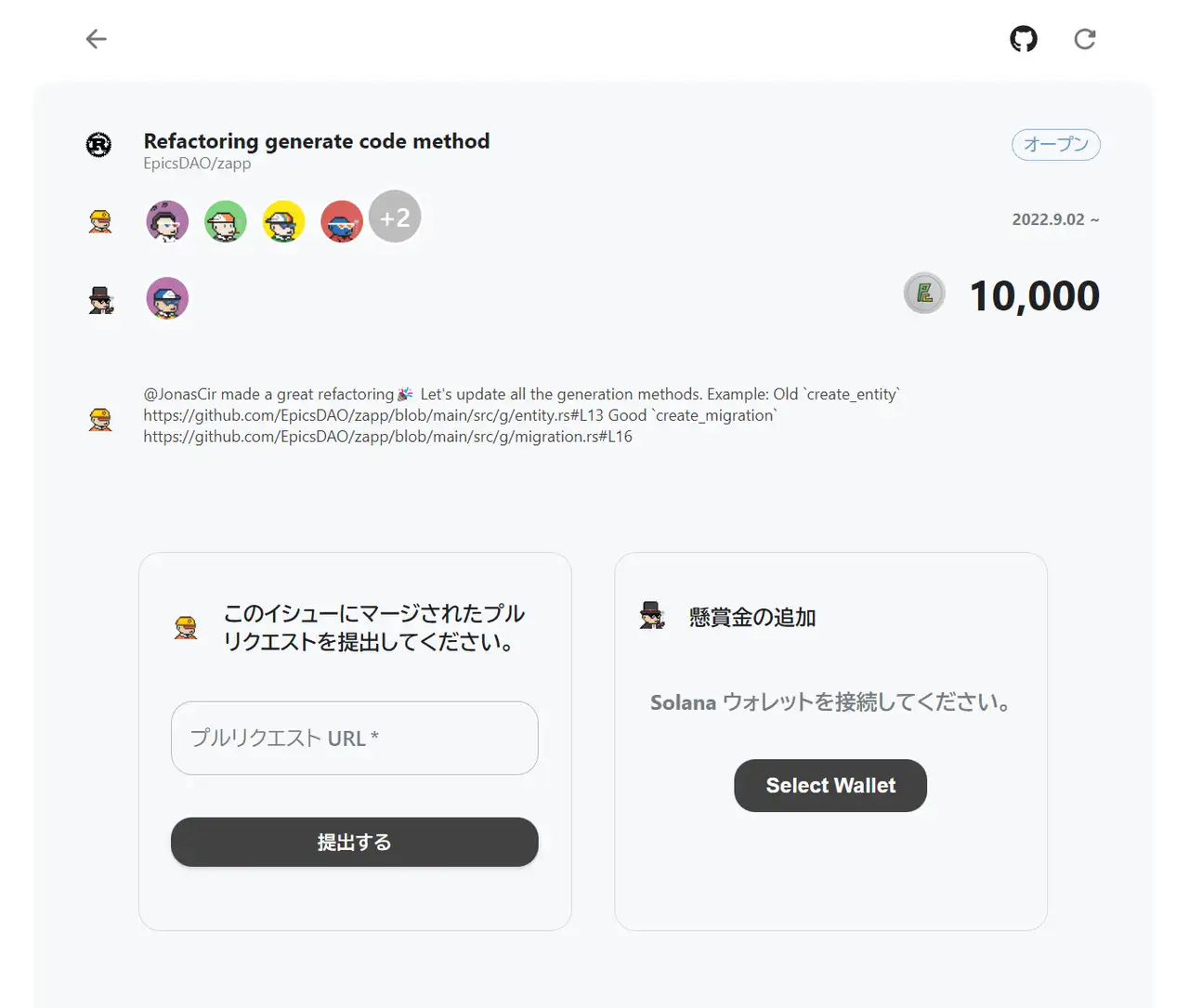Select the yellow contributor avatar

[283, 221]
